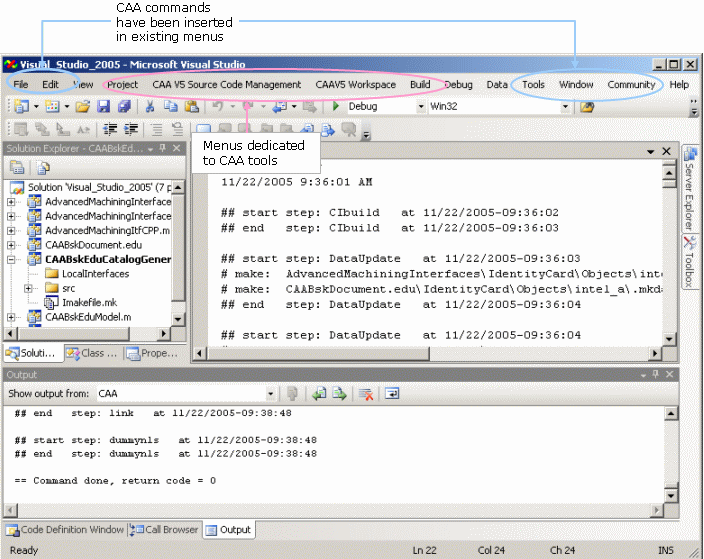Click the Find in Files icon beside Win32
The width and height of the screenshot is (704, 559).
[587, 107]
